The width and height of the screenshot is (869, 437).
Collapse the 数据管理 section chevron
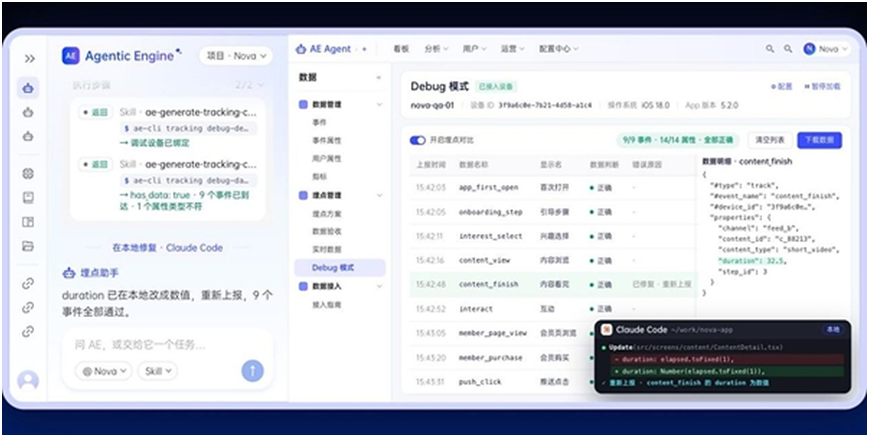pos(380,104)
